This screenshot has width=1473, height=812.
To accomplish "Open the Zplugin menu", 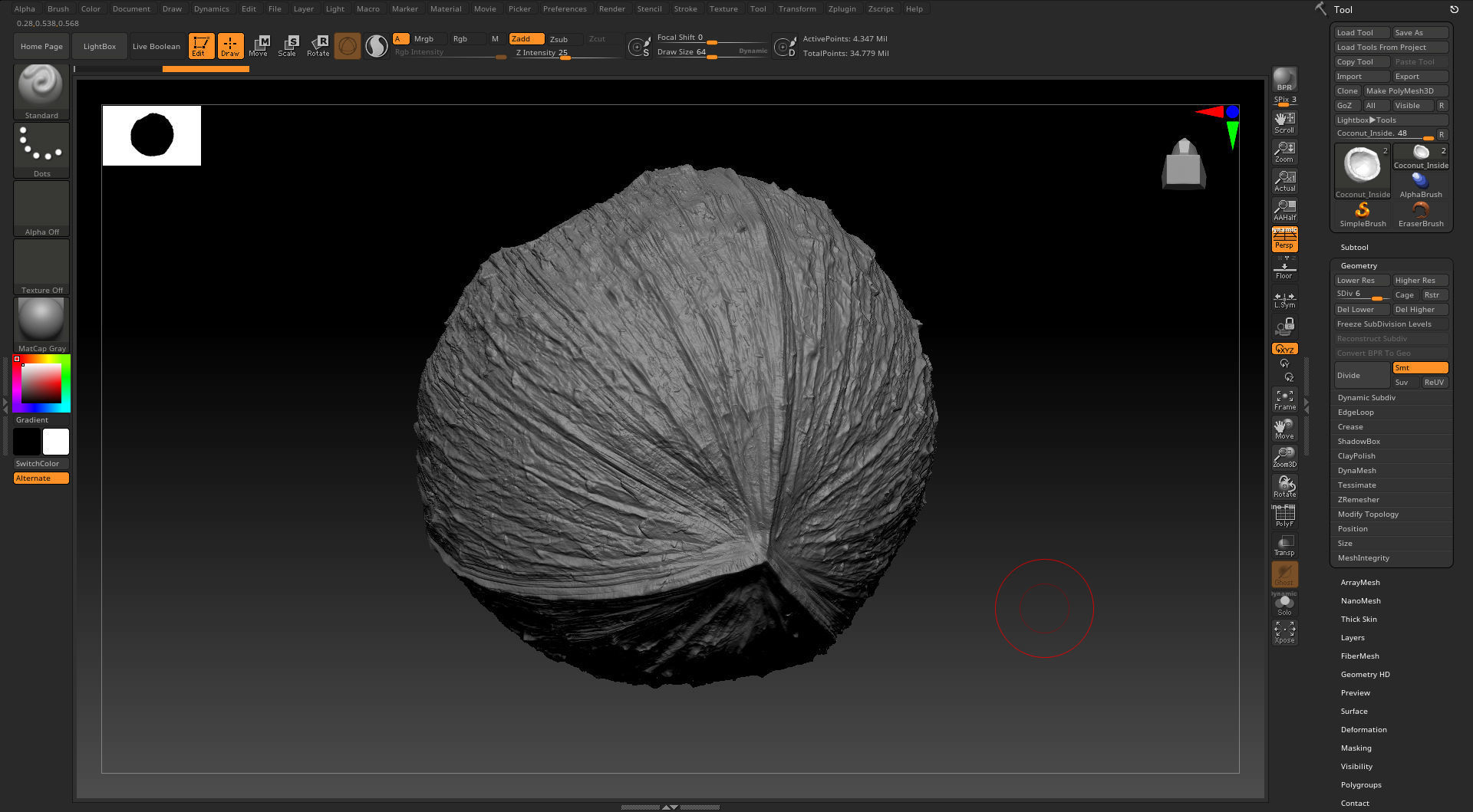I will coord(842,8).
